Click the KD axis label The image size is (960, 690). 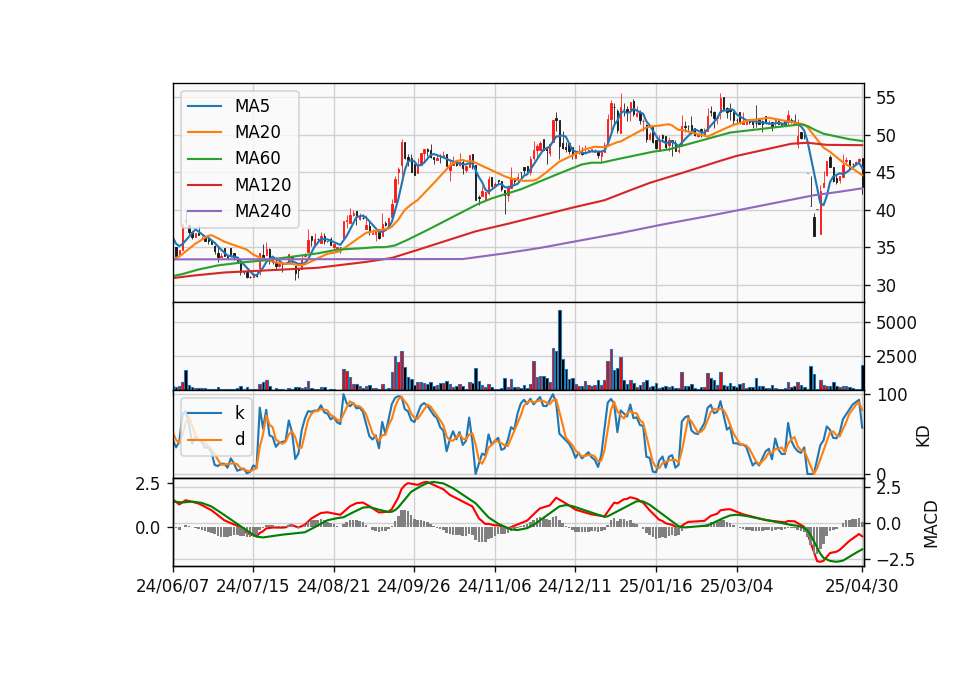coord(923,436)
